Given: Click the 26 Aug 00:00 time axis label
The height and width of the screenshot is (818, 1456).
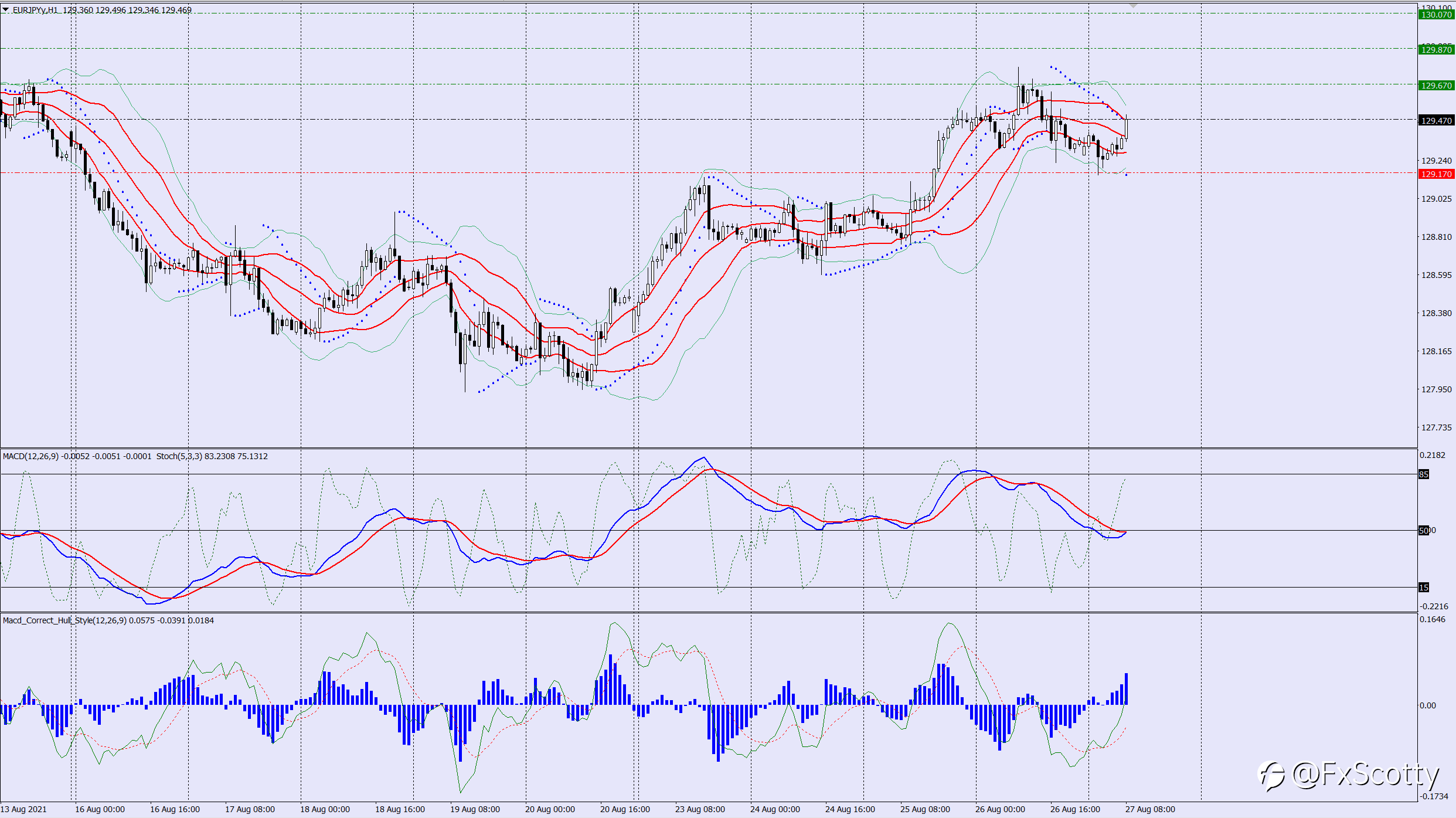Looking at the screenshot, I should pyautogui.click(x=1000, y=809).
